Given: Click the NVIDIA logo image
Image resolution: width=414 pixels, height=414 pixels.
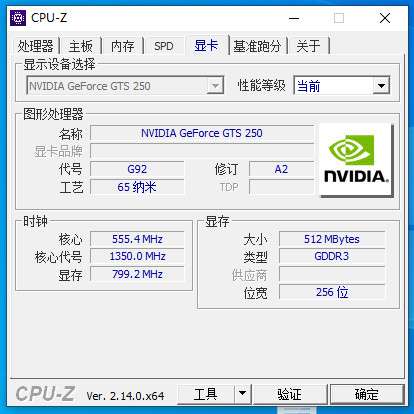Looking at the screenshot, I should coord(356,160).
